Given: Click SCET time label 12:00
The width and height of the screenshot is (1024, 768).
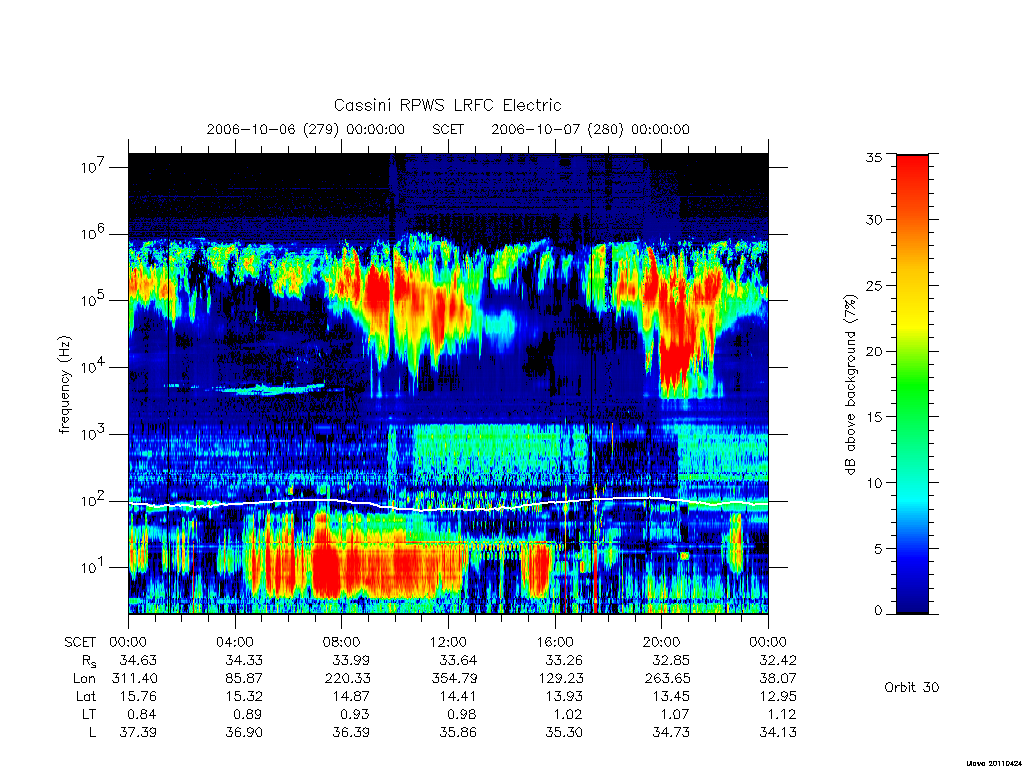Looking at the screenshot, I should click(x=448, y=642).
